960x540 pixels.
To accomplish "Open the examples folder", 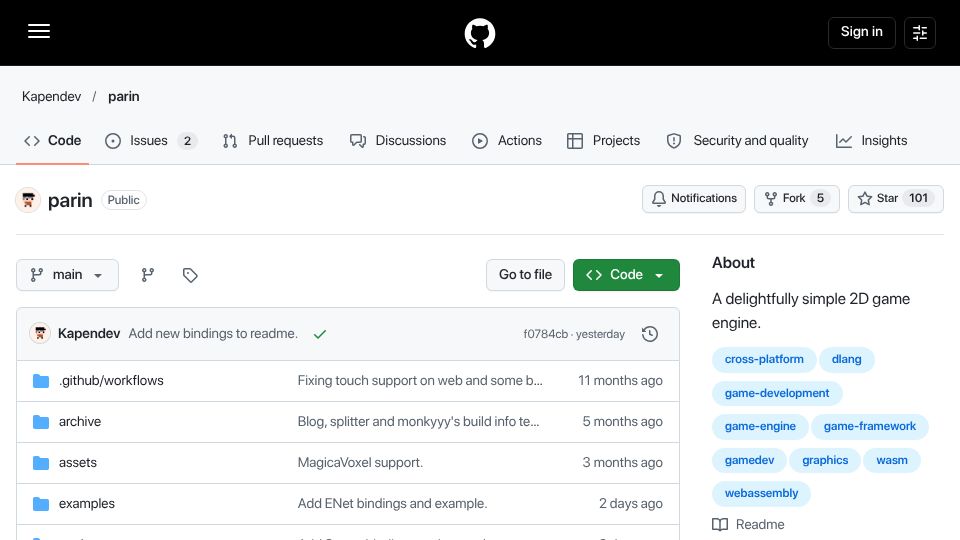I will click(86, 504).
